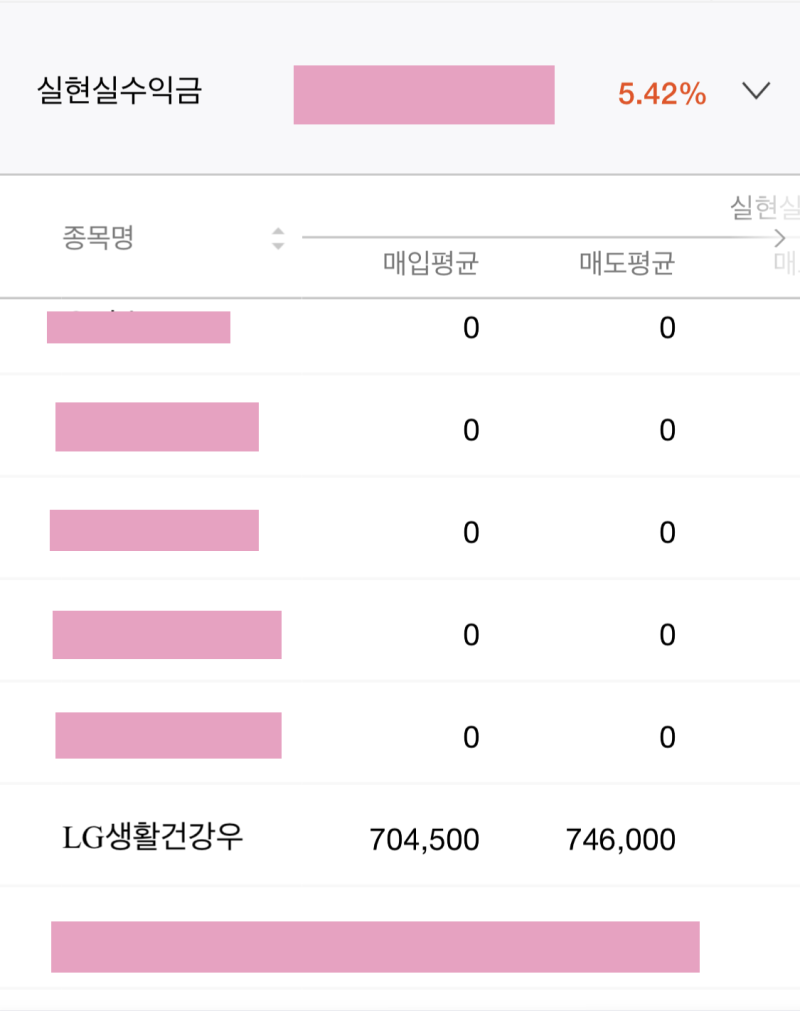This screenshot has width=800, height=1011.
Task: Tap LG생활건강우 sell average 746,000
Action: coord(620,840)
